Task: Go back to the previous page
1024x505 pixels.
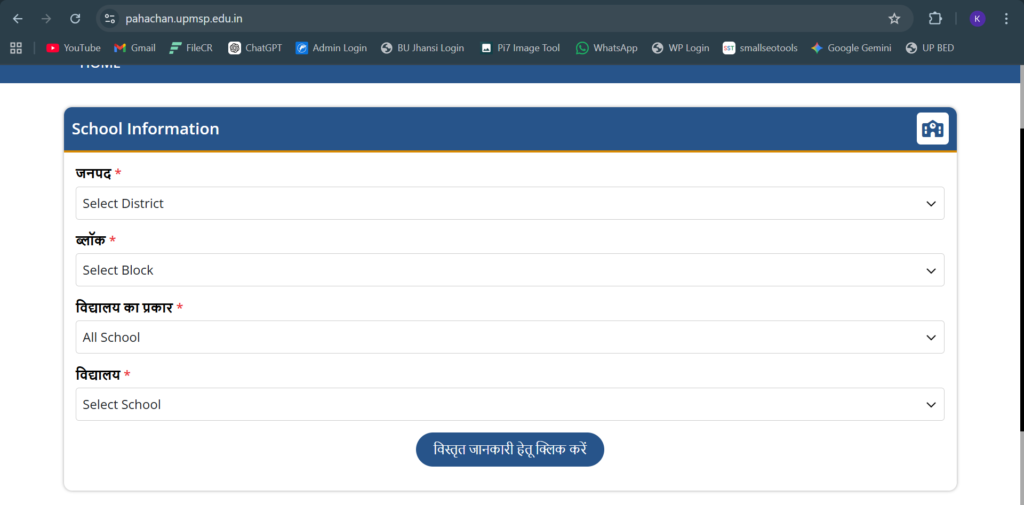Action: (18, 19)
